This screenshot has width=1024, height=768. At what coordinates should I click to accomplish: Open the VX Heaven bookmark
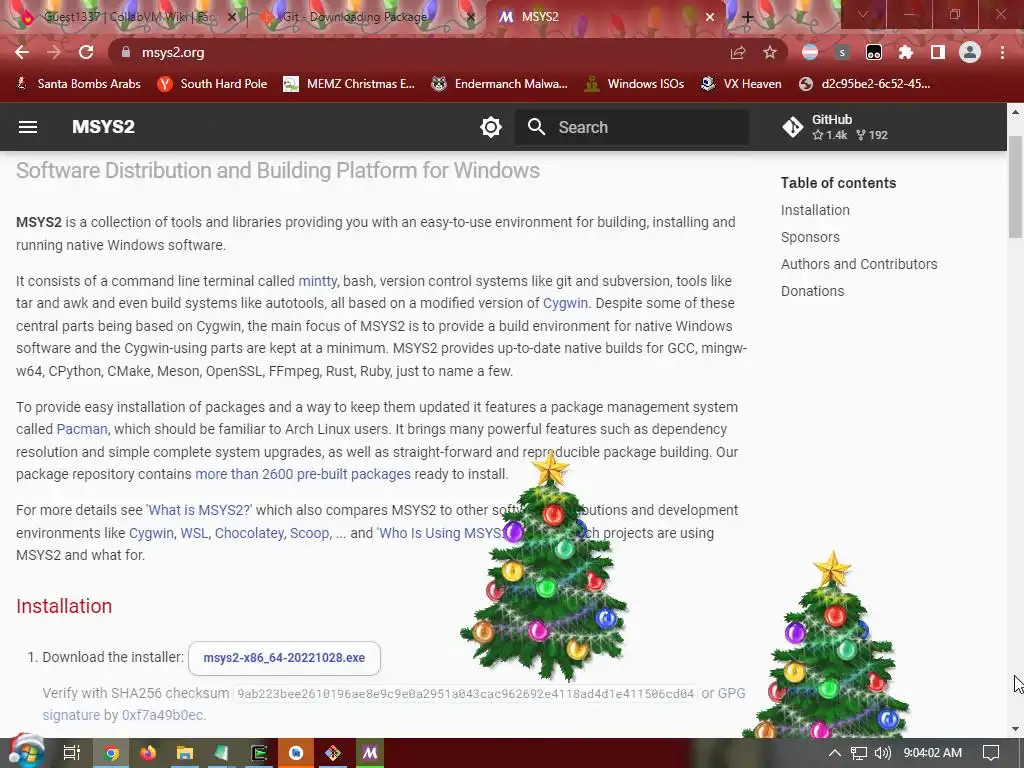pos(741,84)
